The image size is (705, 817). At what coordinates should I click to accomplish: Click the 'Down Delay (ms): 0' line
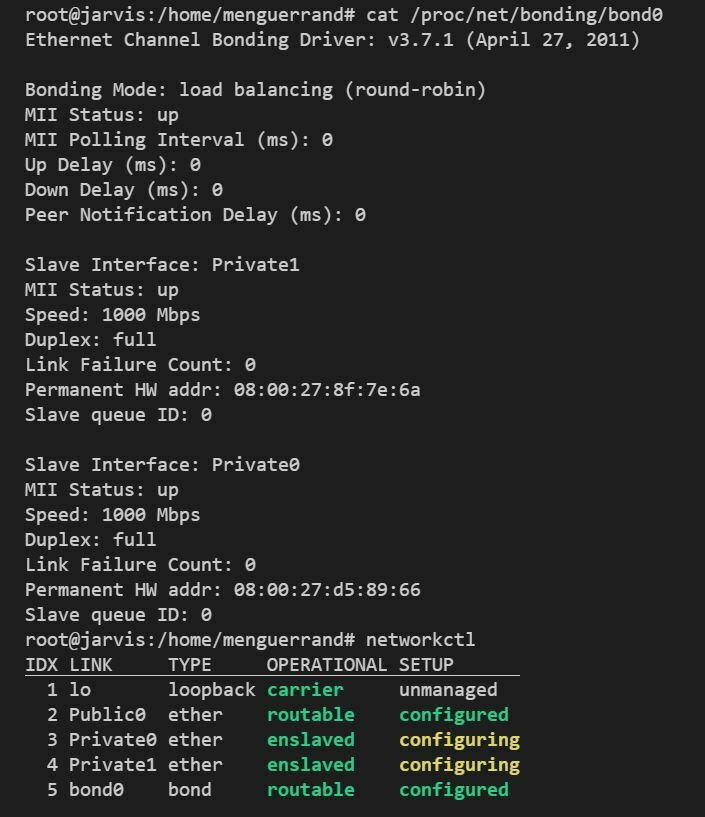[123, 190]
